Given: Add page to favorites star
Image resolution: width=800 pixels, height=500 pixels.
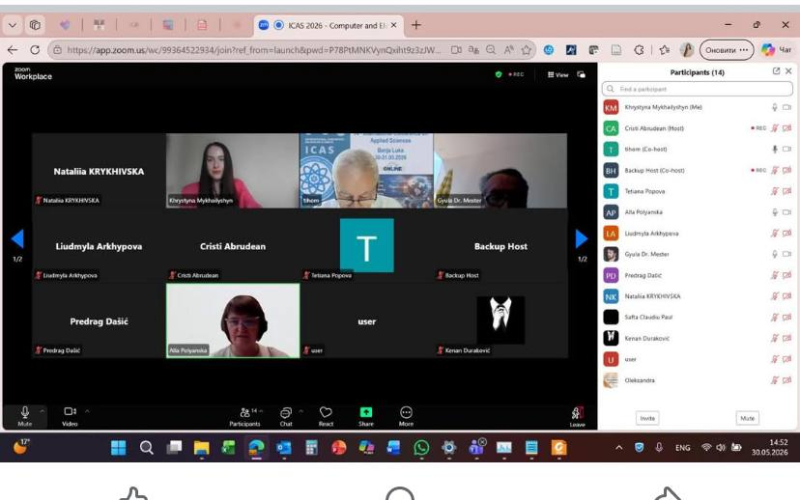Looking at the screenshot, I should coord(526,50).
